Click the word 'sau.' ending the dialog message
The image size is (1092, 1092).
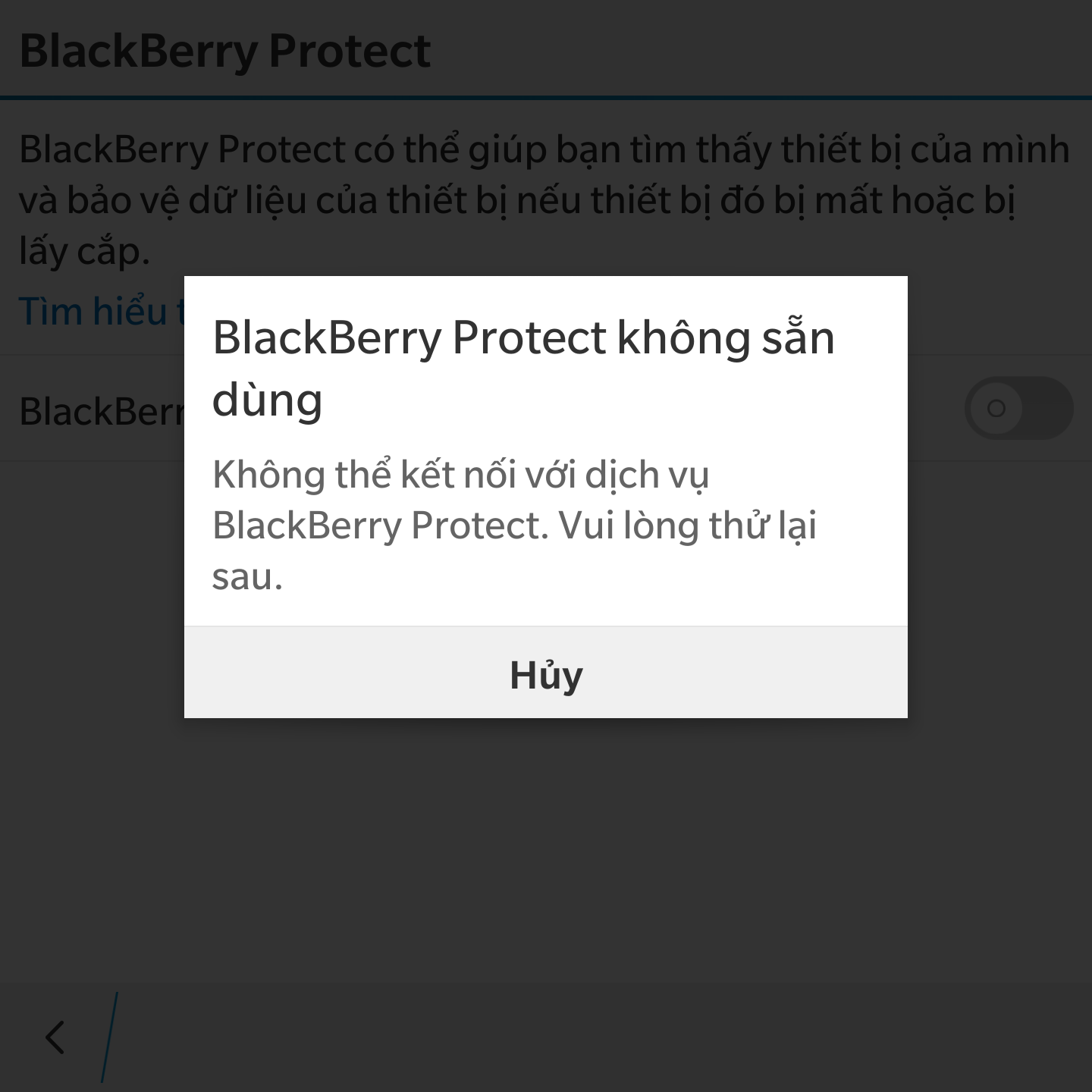tap(247, 577)
